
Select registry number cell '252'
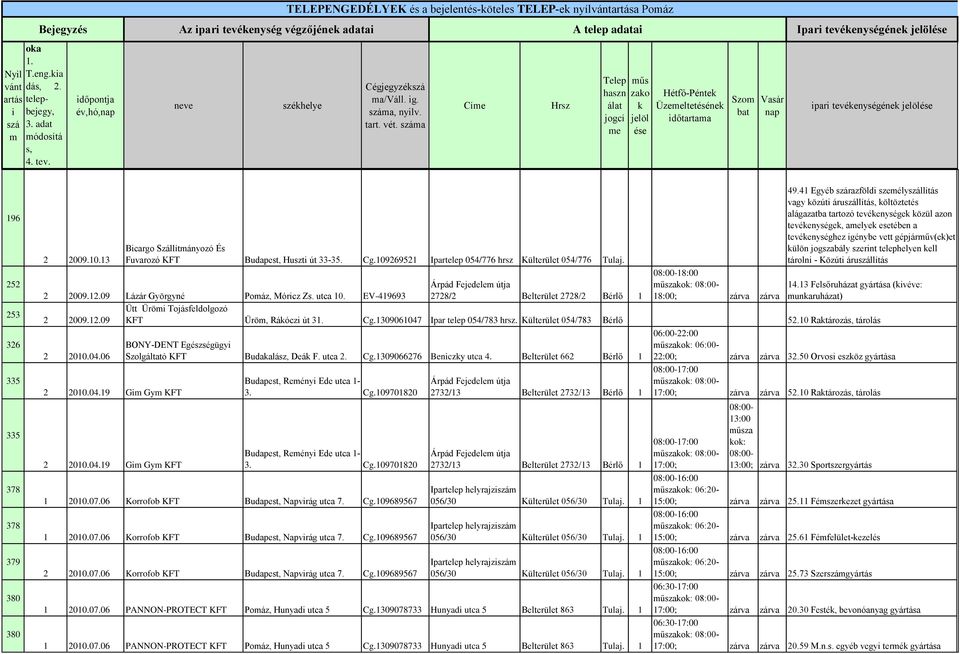tap(13, 284)
